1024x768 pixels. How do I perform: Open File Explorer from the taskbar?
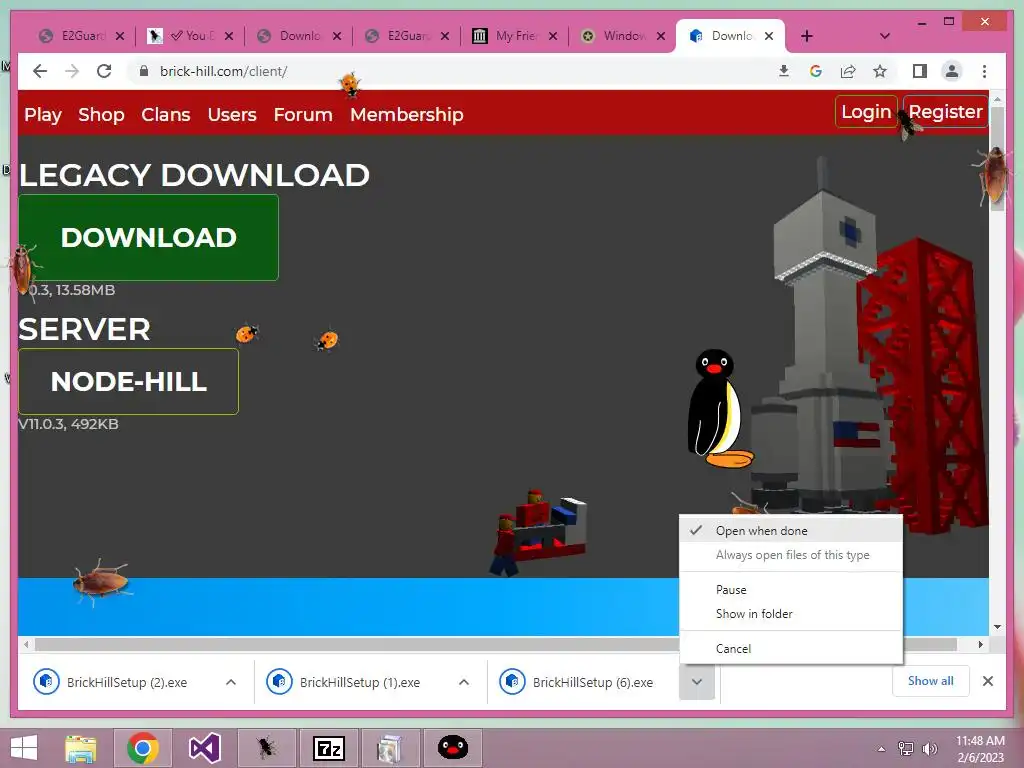coord(81,748)
